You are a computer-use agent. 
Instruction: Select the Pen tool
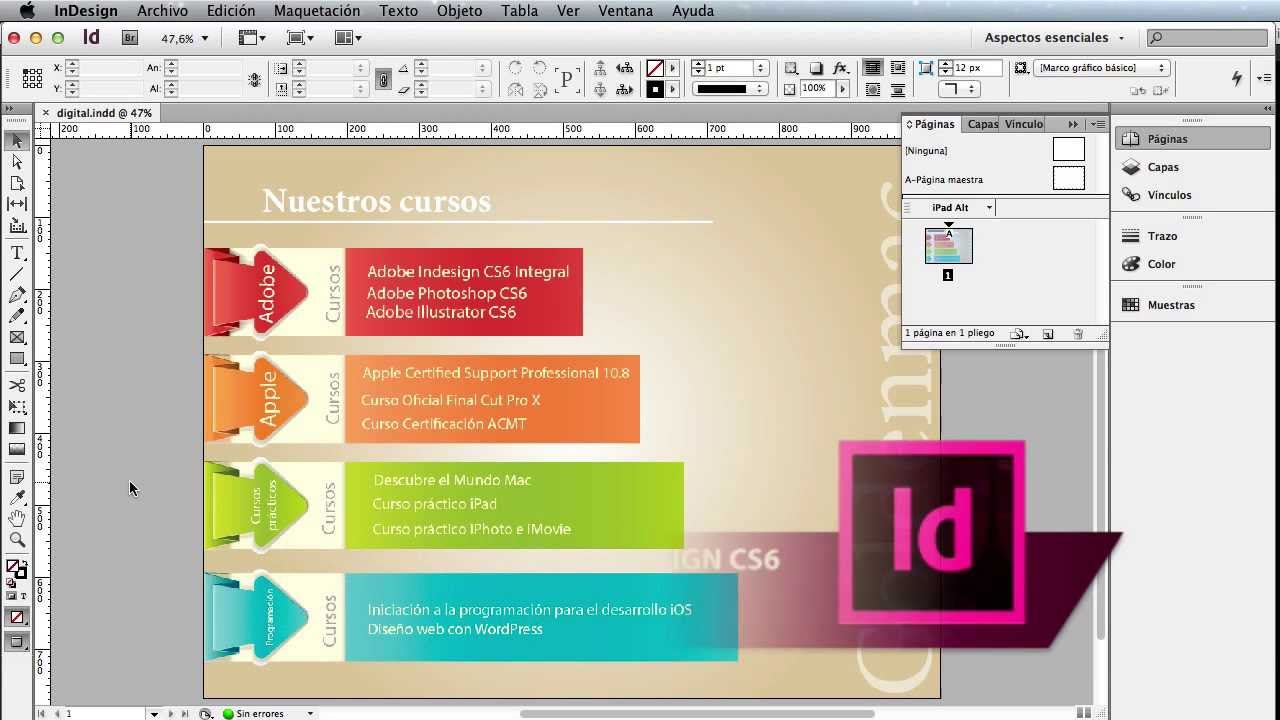pyautogui.click(x=17, y=295)
